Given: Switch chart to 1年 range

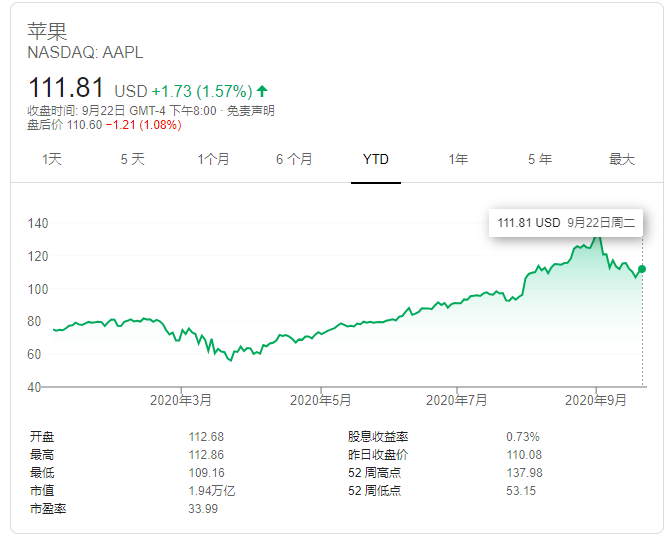Looking at the screenshot, I should pyautogui.click(x=458, y=159).
